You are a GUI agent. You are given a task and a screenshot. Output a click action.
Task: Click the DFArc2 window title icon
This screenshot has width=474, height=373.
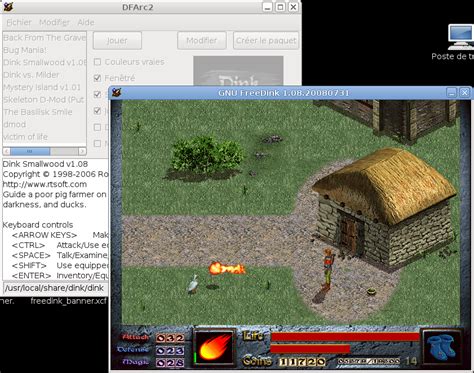pos(8,7)
